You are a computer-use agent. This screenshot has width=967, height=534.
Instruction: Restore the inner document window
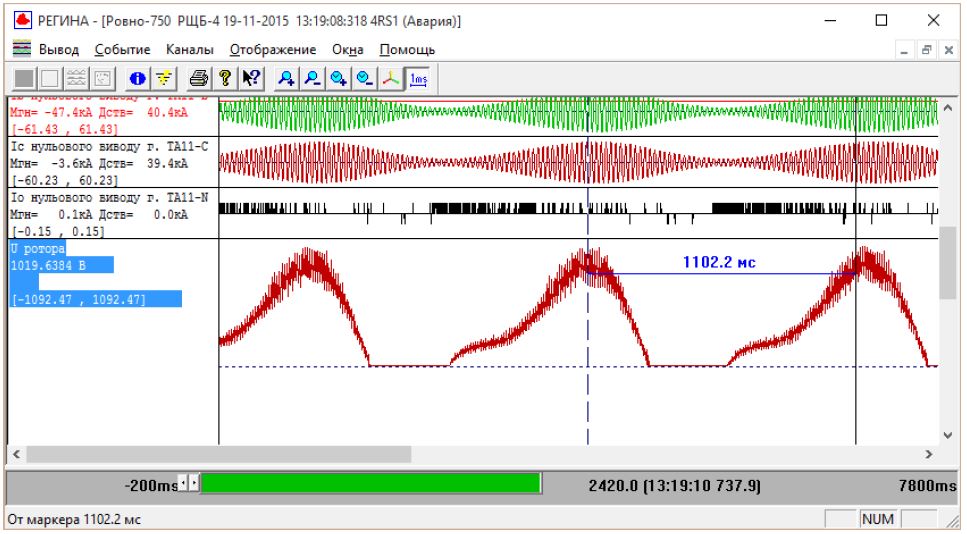926,51
